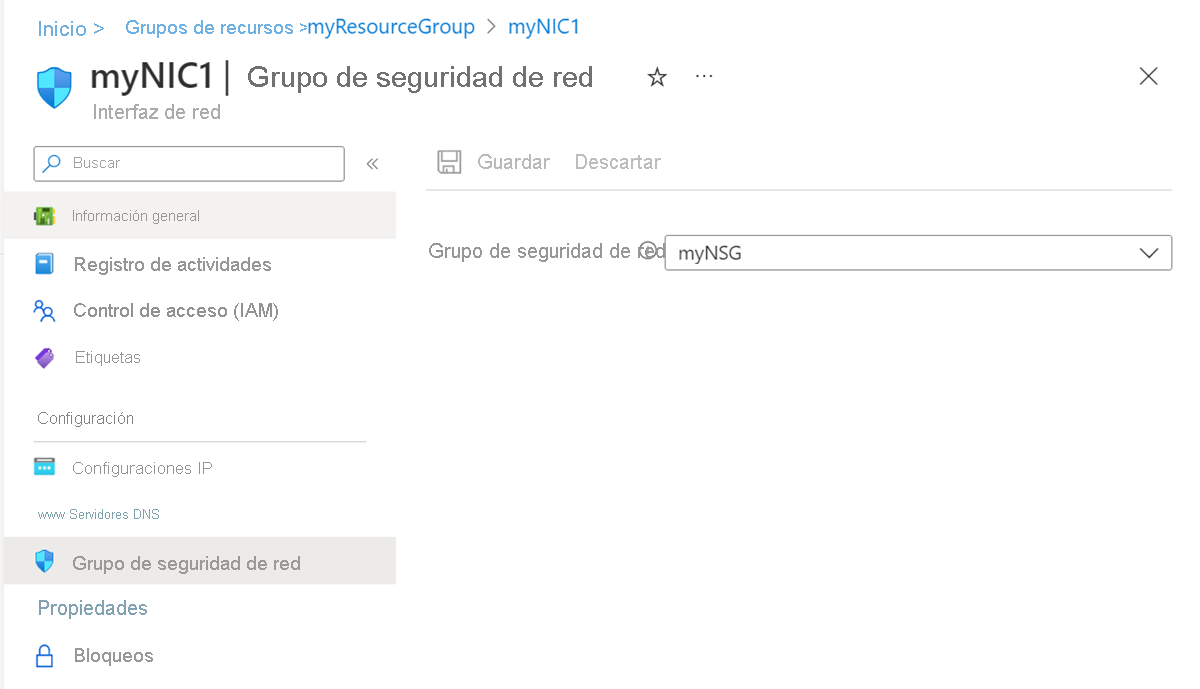Select Registro de actividades
The width and height of the screenshot is (1200, 689).
(171, 264)
